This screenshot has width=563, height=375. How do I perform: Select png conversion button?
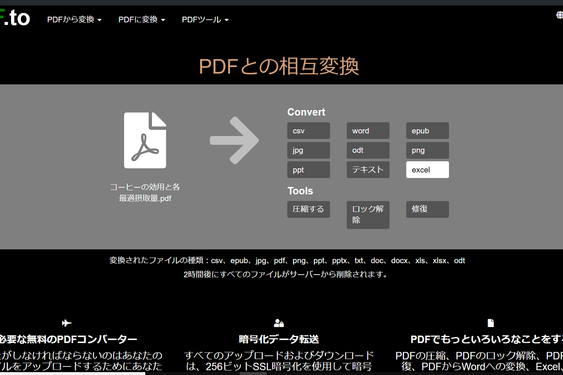tap(427, 150)
